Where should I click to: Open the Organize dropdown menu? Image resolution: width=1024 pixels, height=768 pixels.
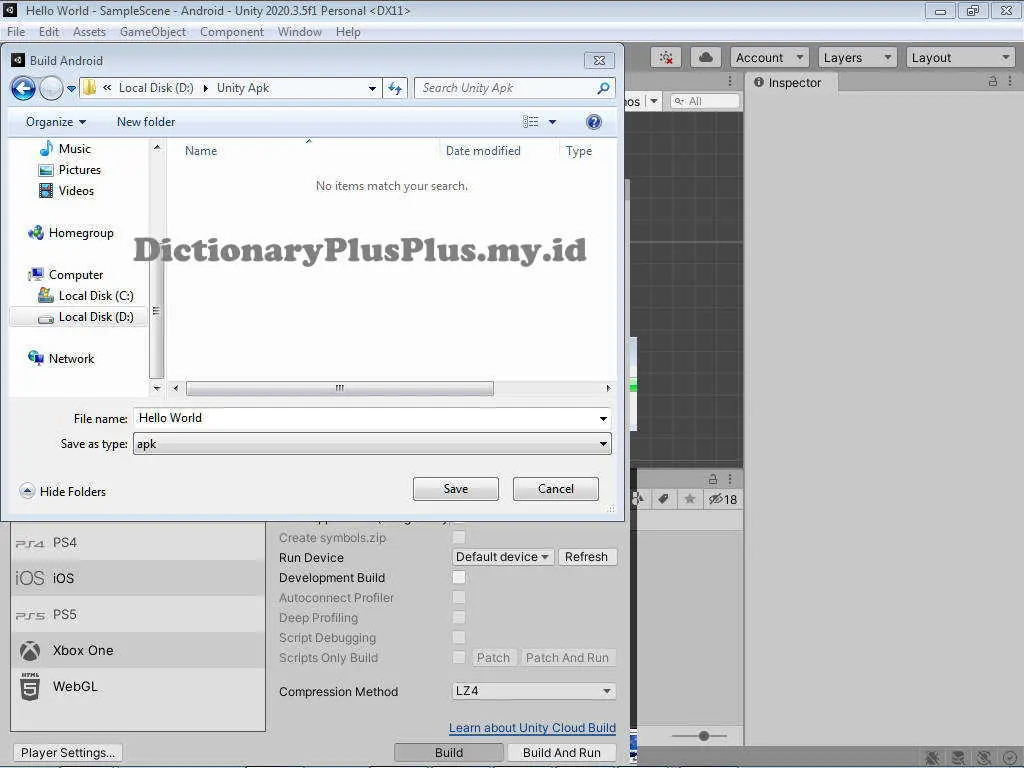pyautogui.click(x=56, y=122)
